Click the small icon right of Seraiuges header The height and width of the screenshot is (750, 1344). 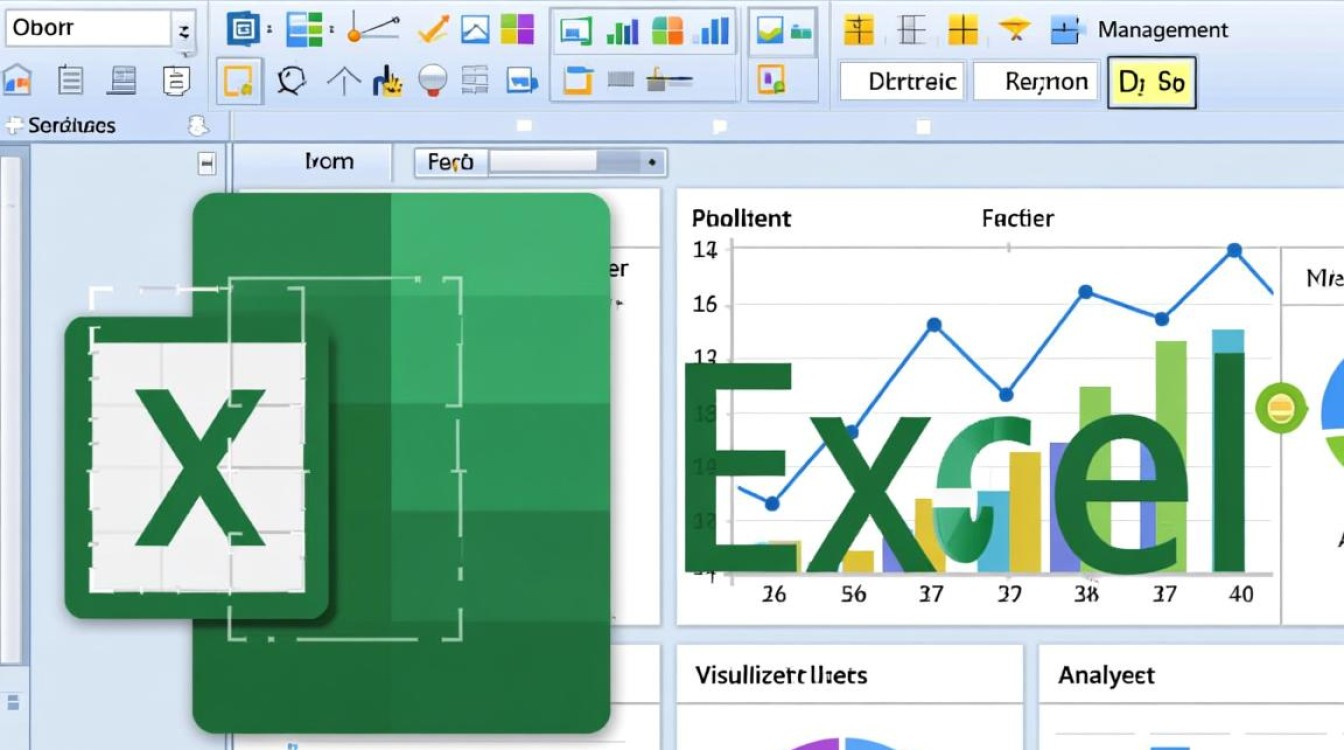pyautogui.click(x=198, y=126)
